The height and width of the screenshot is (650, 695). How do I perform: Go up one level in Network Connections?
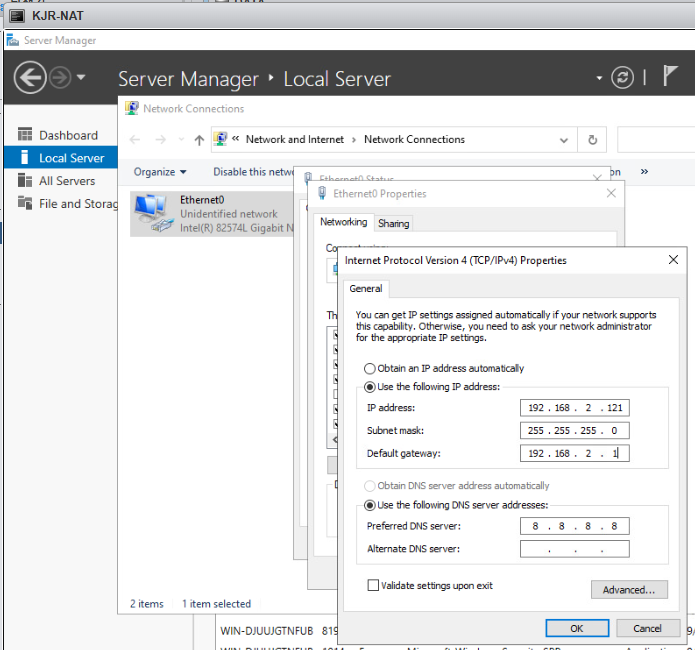tap(199, 140)
